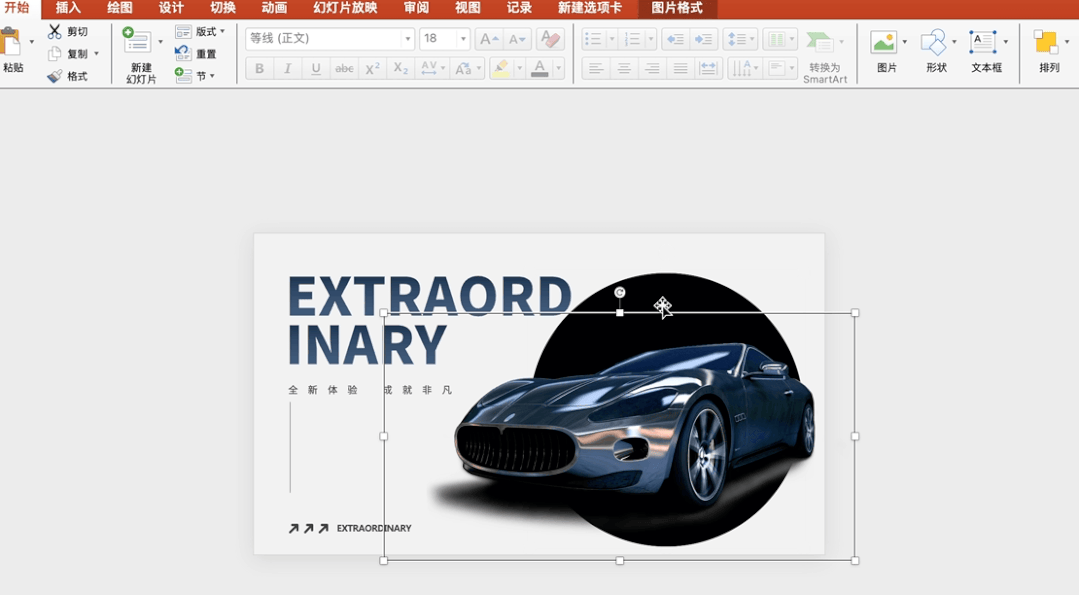
Task: Open the font color dropdown arrow
Action: (x=559, y=68)
